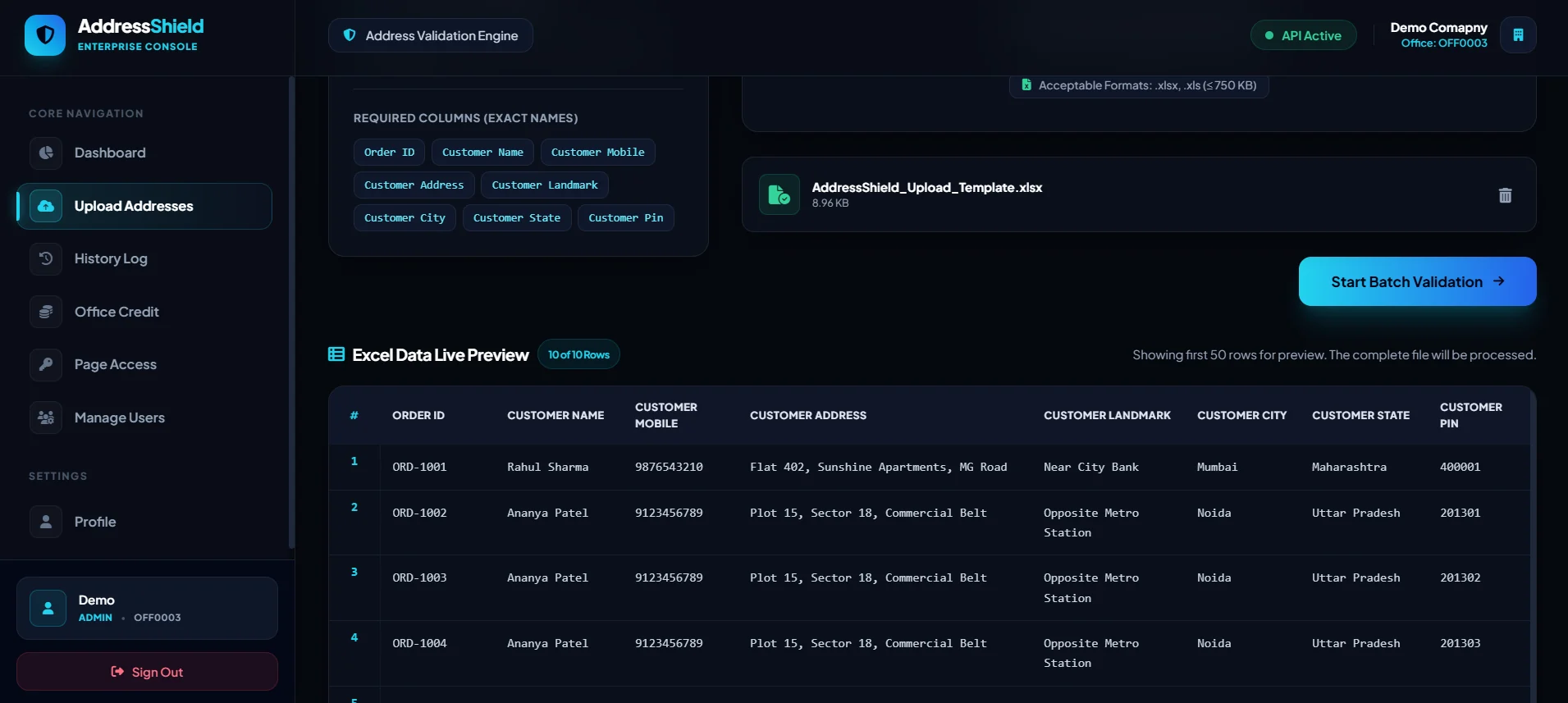Start Batch Validation
The image size is (1568, 703).
point(1417,281)
